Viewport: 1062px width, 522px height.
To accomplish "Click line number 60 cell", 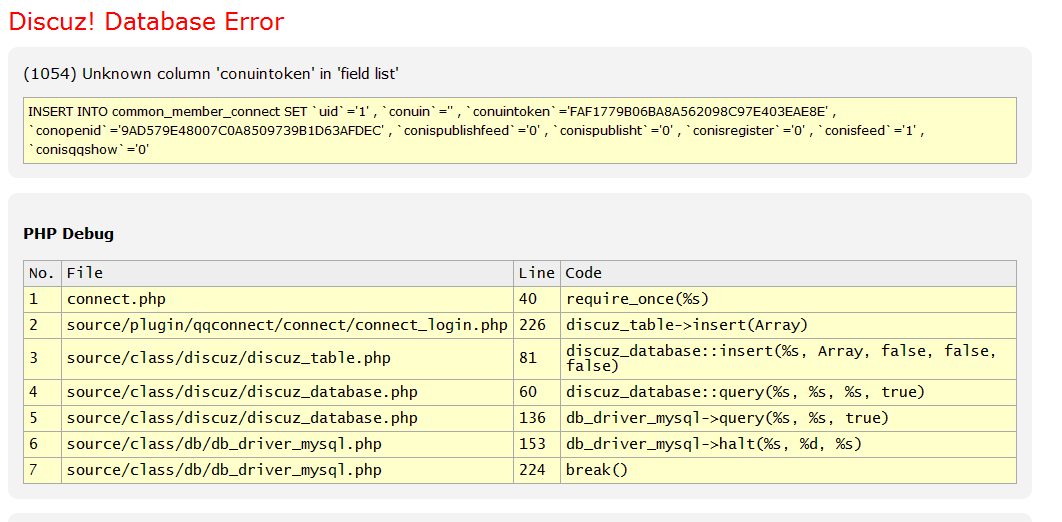I will [x=537, y=392].
